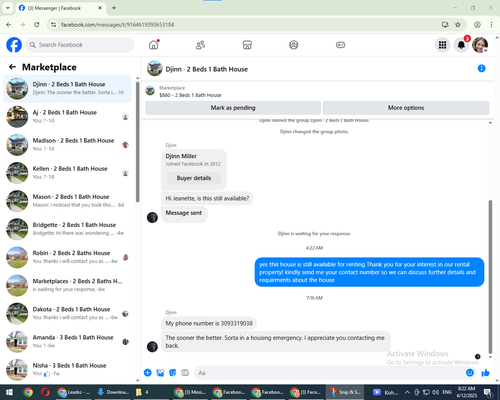The image size is (500, 400).
Task: Open the Gaming icon in top navigation
Action: 340,45
